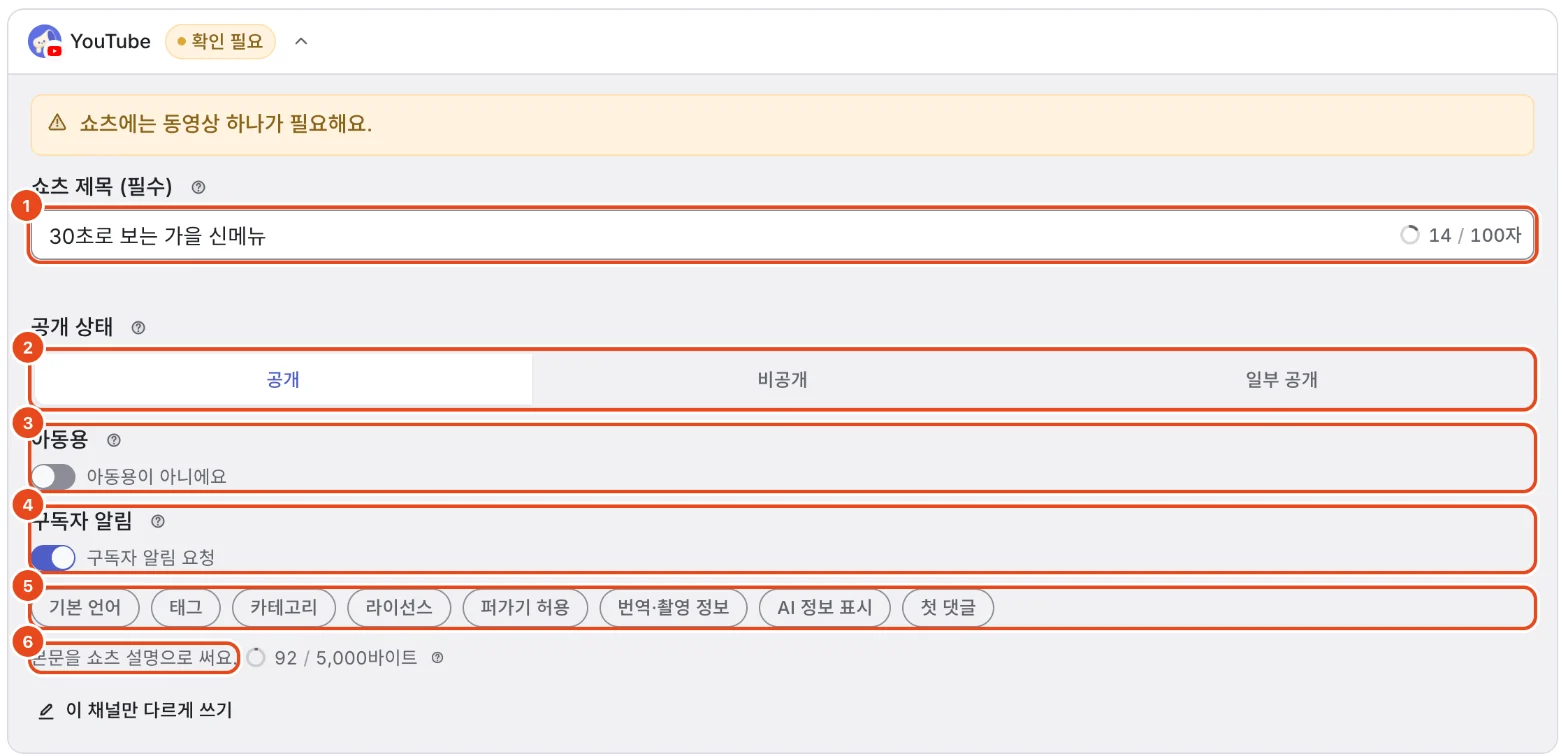Image resolution: width=1568 pixels, height=756 pixels.
Task: Open the AI 정보 표시 option chip
Action: (x=824, y=608)
